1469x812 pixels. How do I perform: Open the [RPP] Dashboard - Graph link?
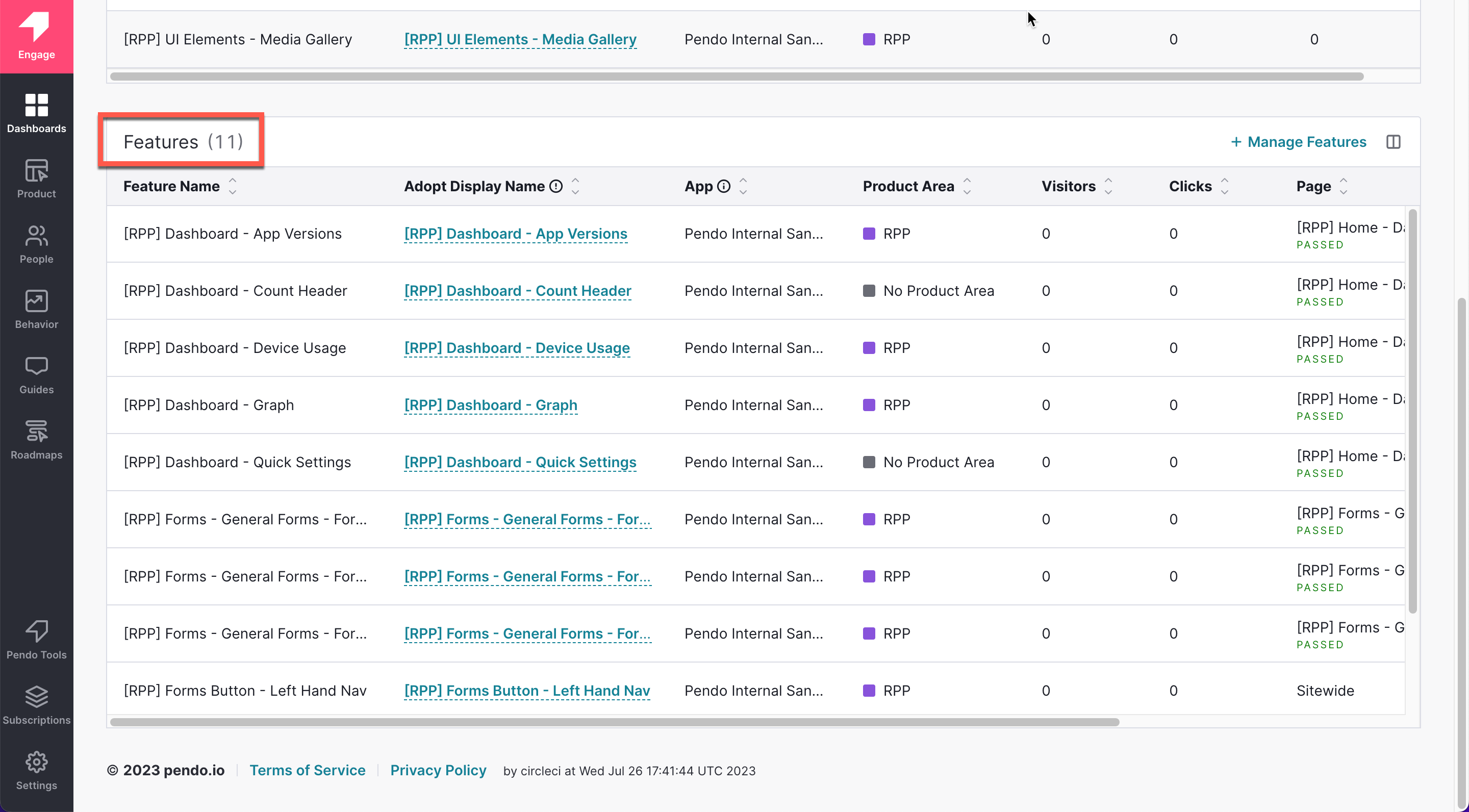[x=490, y=405]
